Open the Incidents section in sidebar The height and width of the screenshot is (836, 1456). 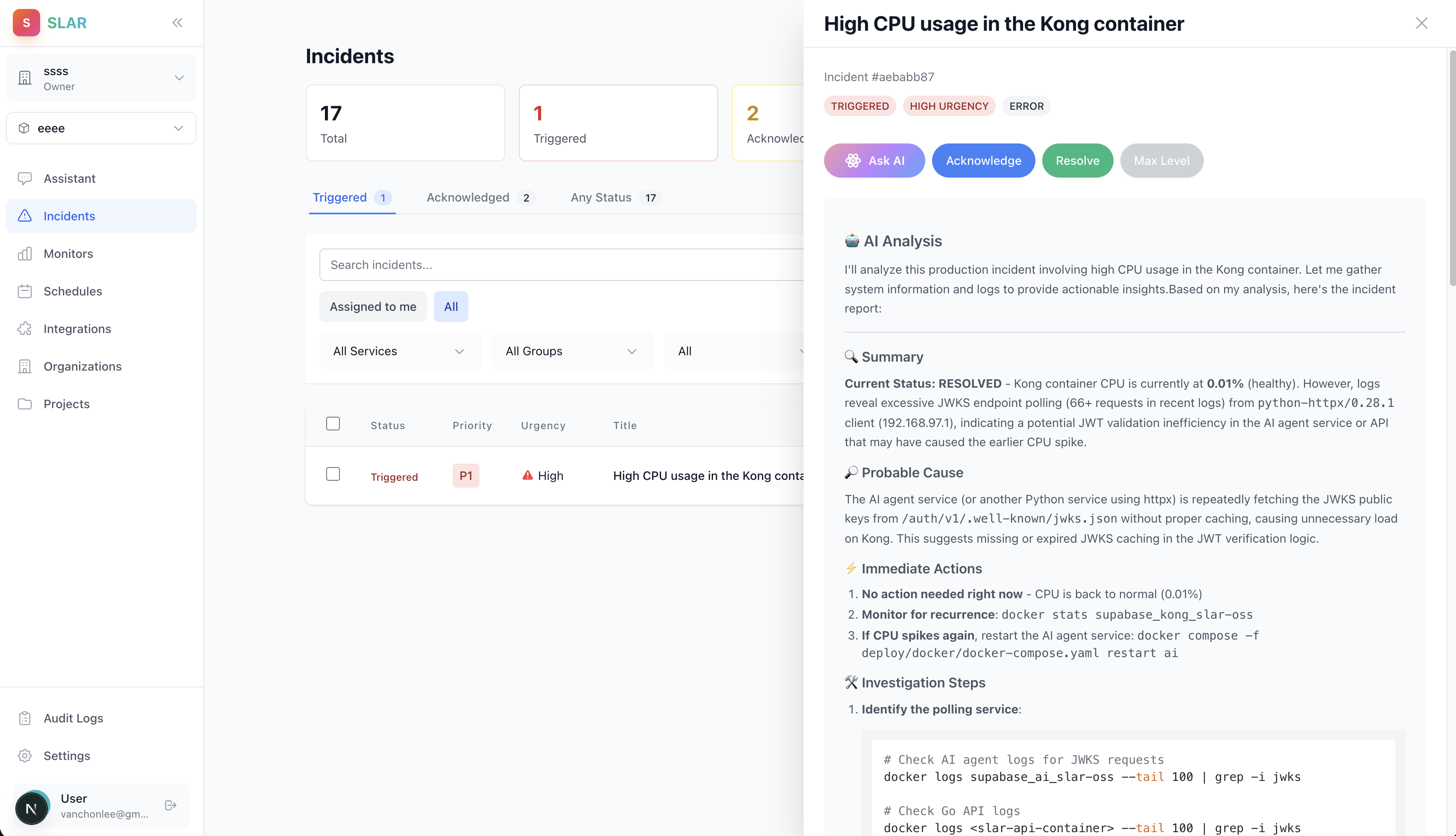click(x=69, y=216)
